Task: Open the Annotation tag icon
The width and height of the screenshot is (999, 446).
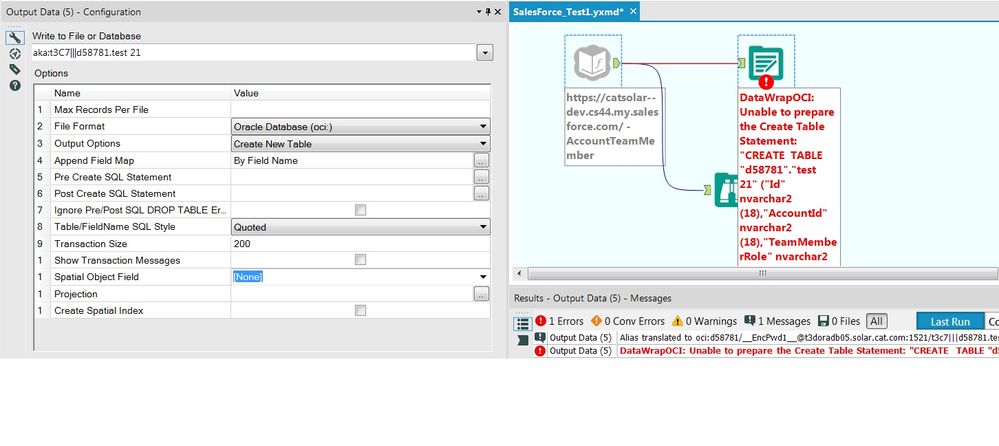Action: point(15,69)
